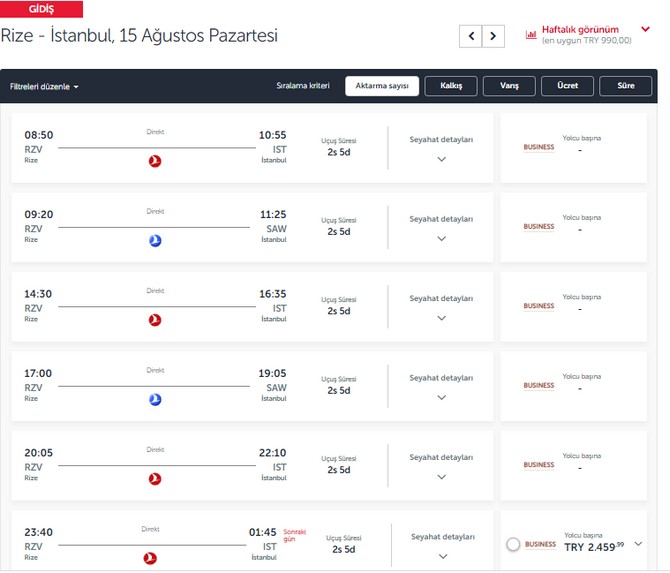Click AnadoluJet logo on 17:00 flight

point(155,400)
